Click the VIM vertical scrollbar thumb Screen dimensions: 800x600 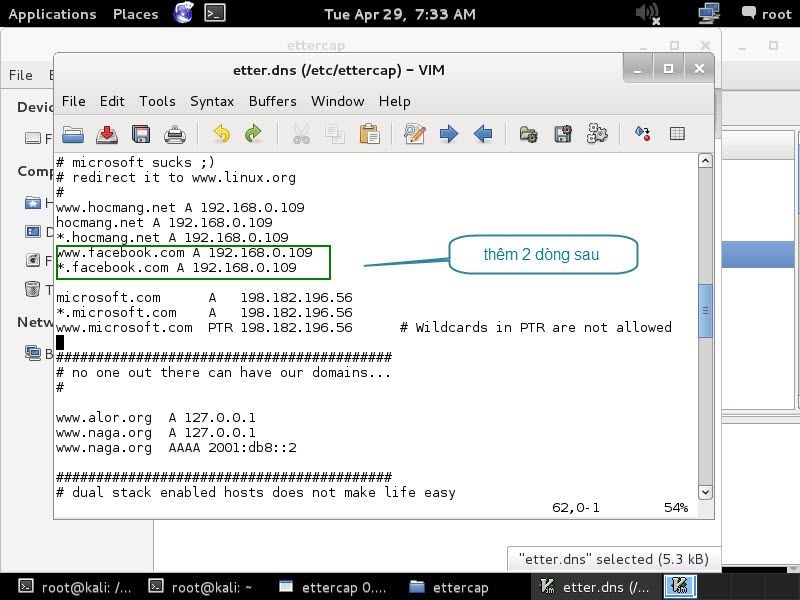coord(705,310)
